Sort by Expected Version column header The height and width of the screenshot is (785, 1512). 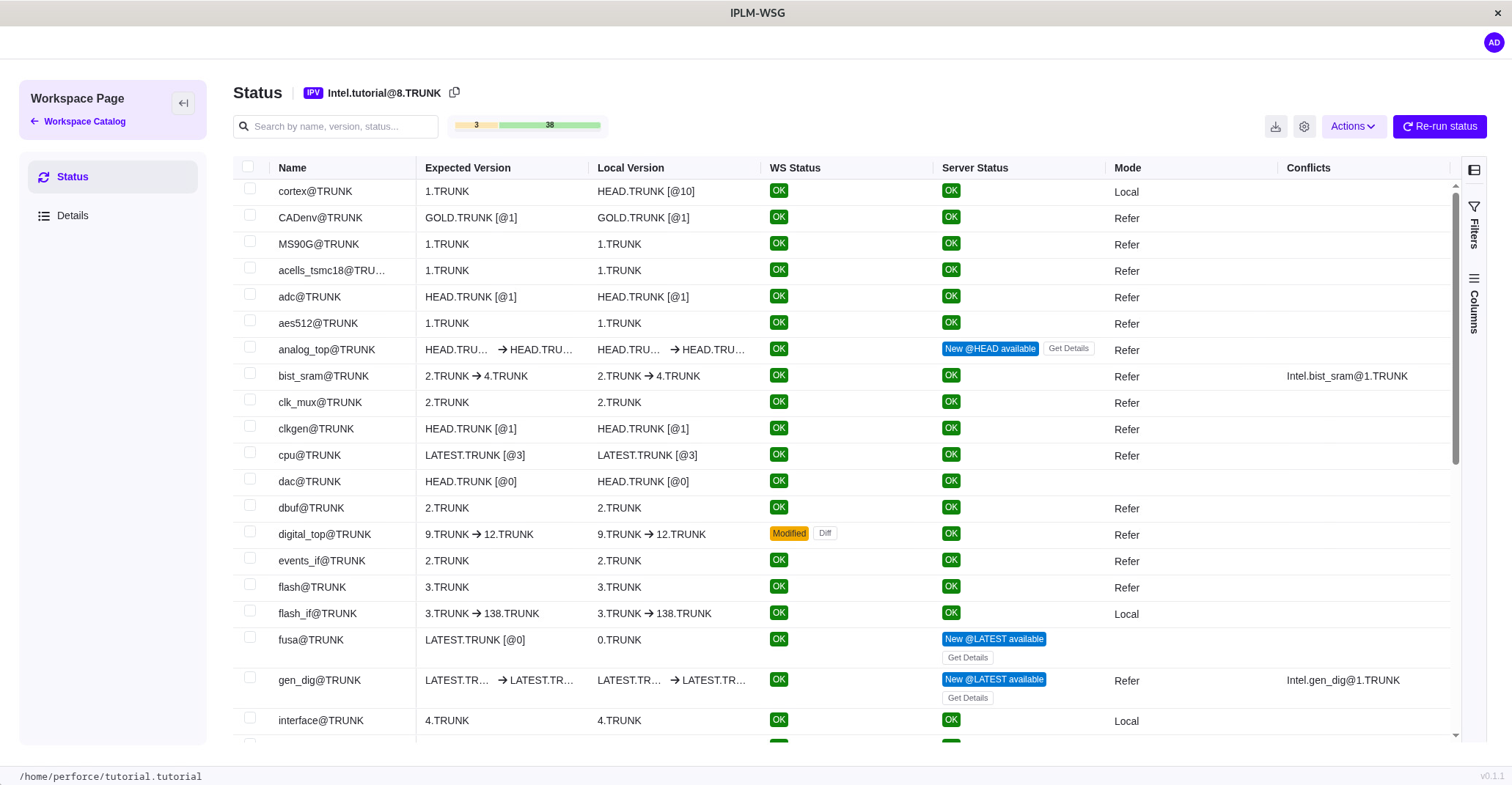pyautogui.click(x=468, y=168)
